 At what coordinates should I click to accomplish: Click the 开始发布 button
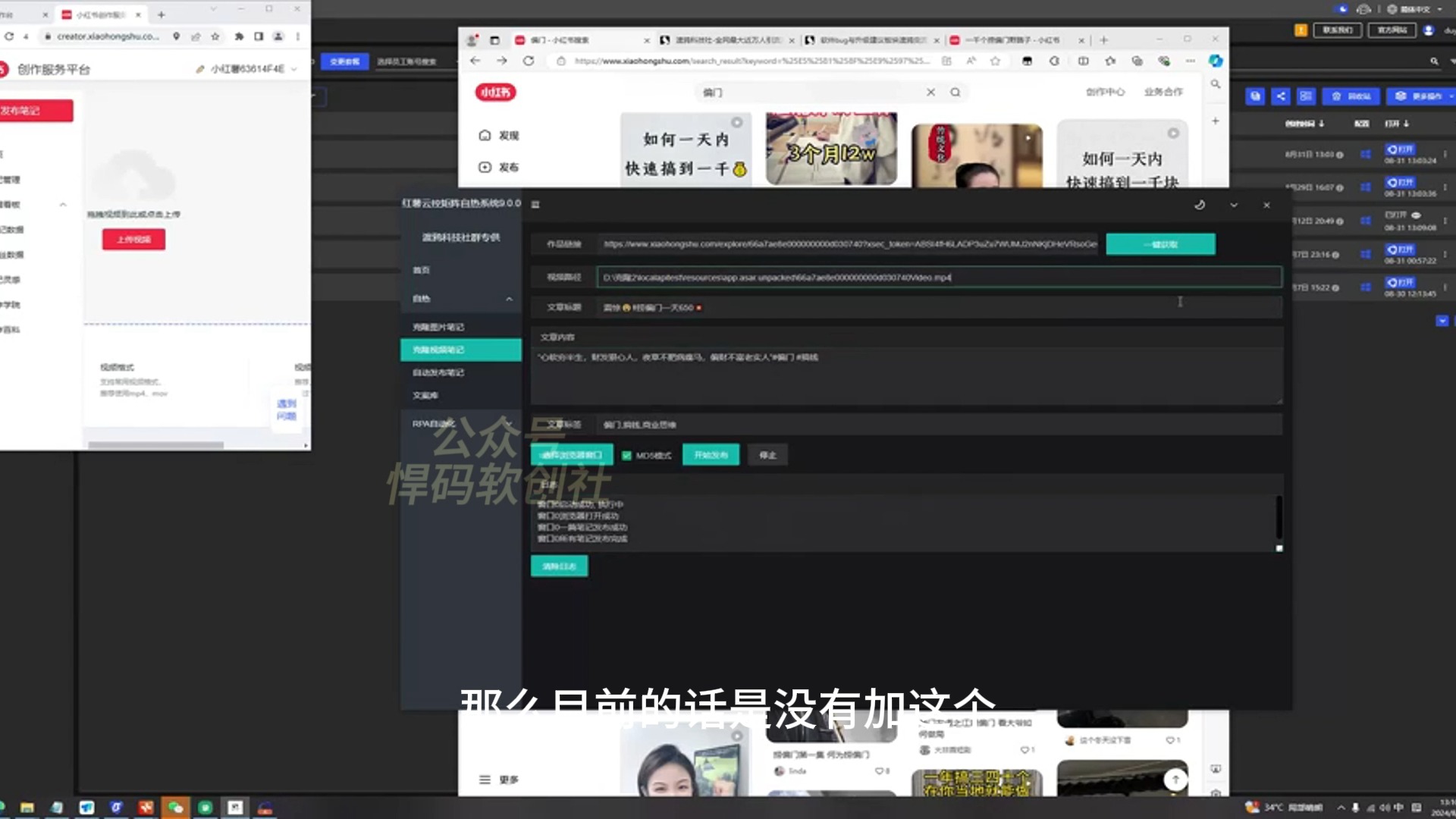pos(710,455)
